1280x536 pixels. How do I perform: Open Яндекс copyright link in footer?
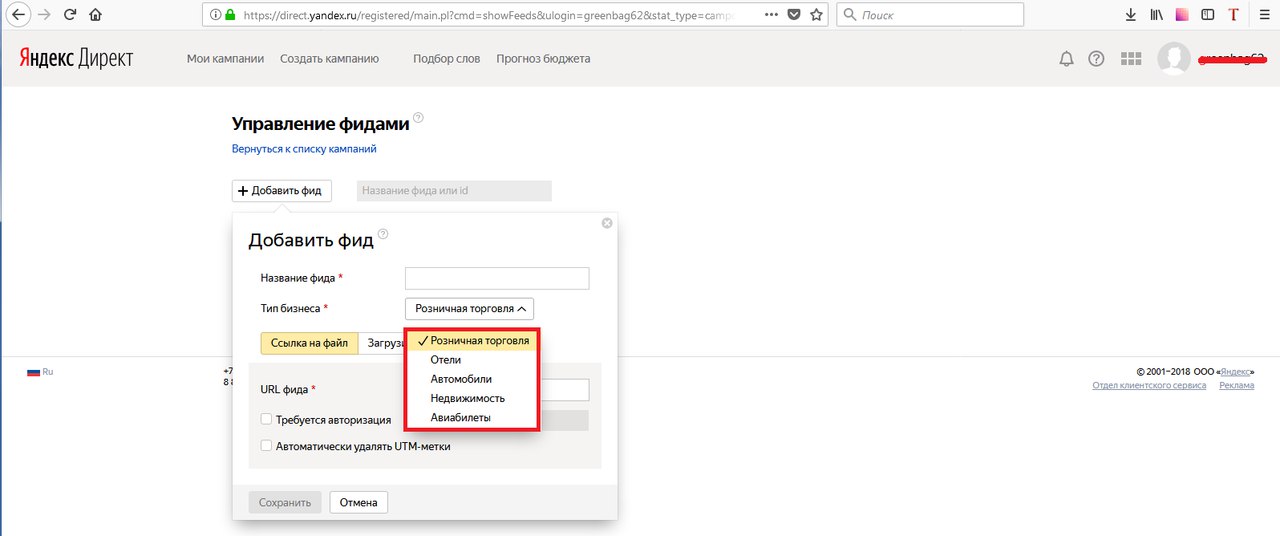tap(1234, 372)
